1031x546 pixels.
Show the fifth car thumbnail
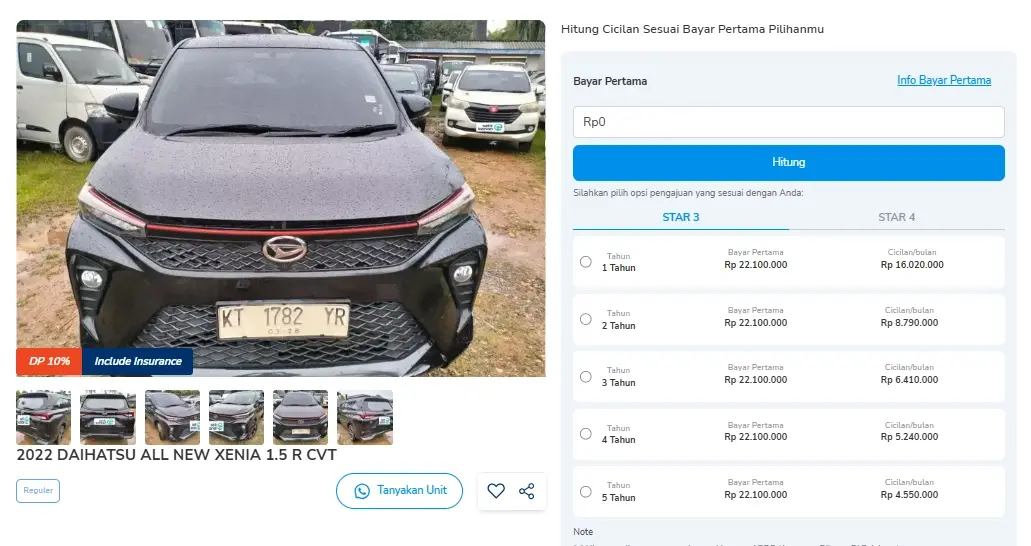click(x=300, y=417)
